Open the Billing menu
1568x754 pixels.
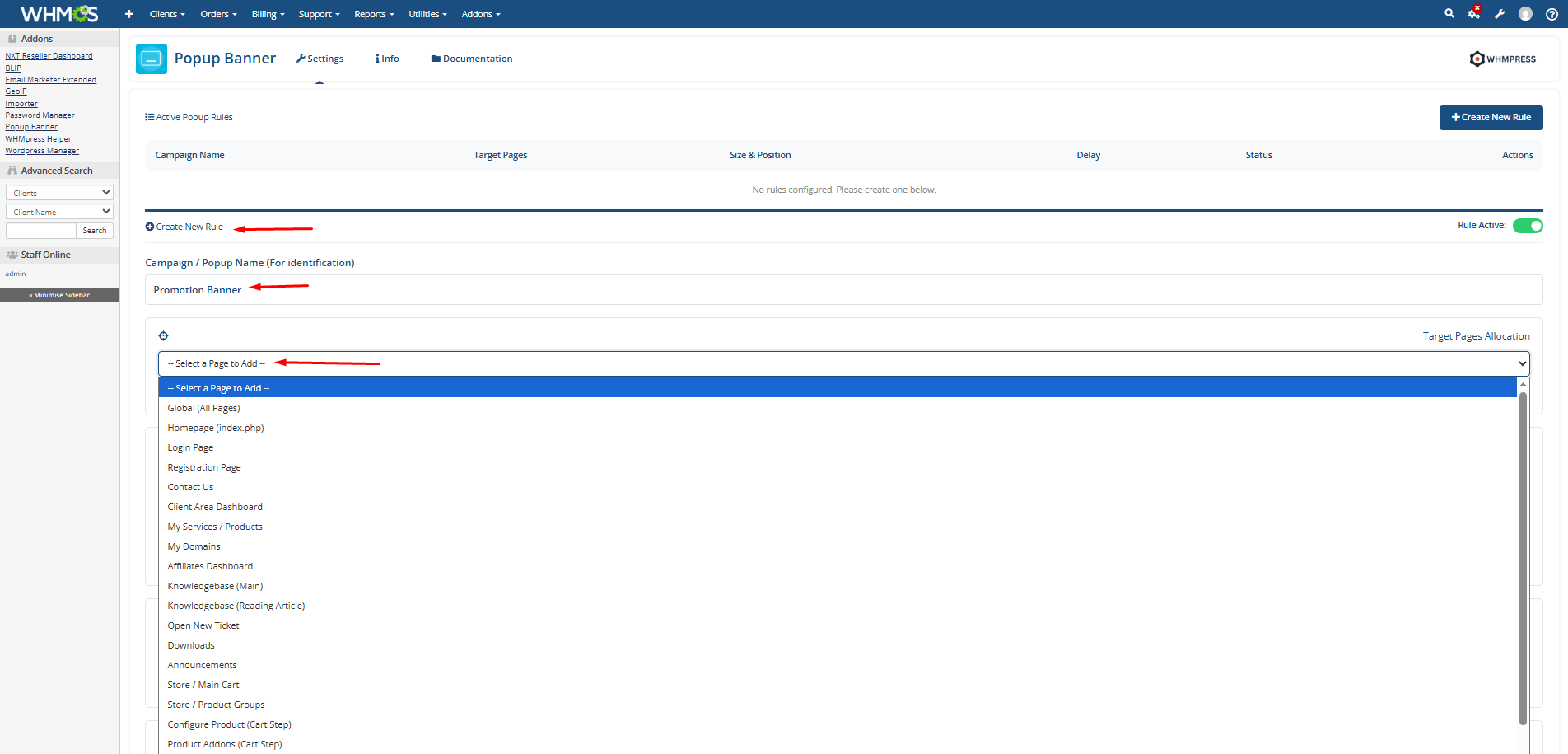coord(268,14)
